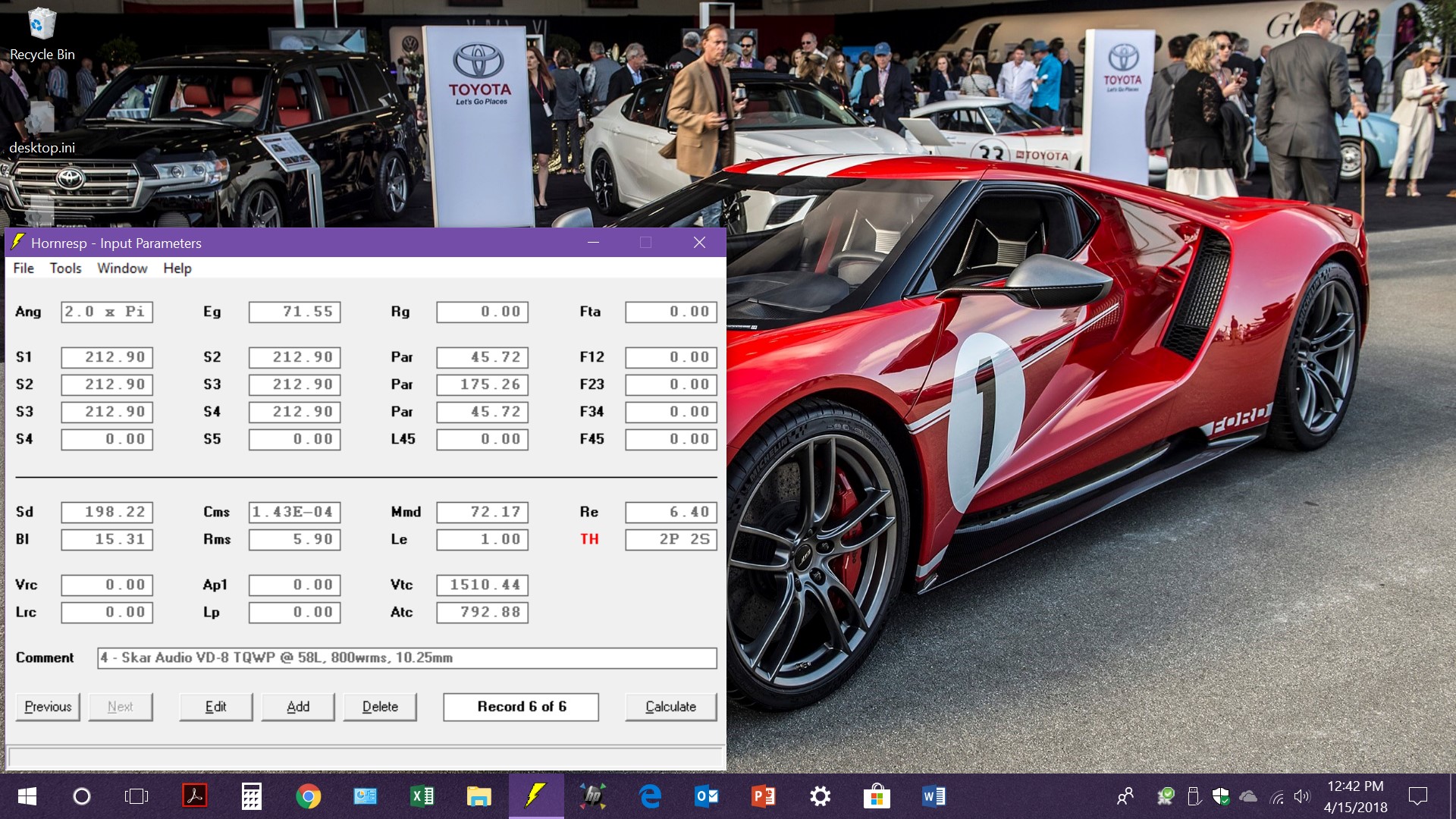Open the File menu in Hornresp

(24, 268)
